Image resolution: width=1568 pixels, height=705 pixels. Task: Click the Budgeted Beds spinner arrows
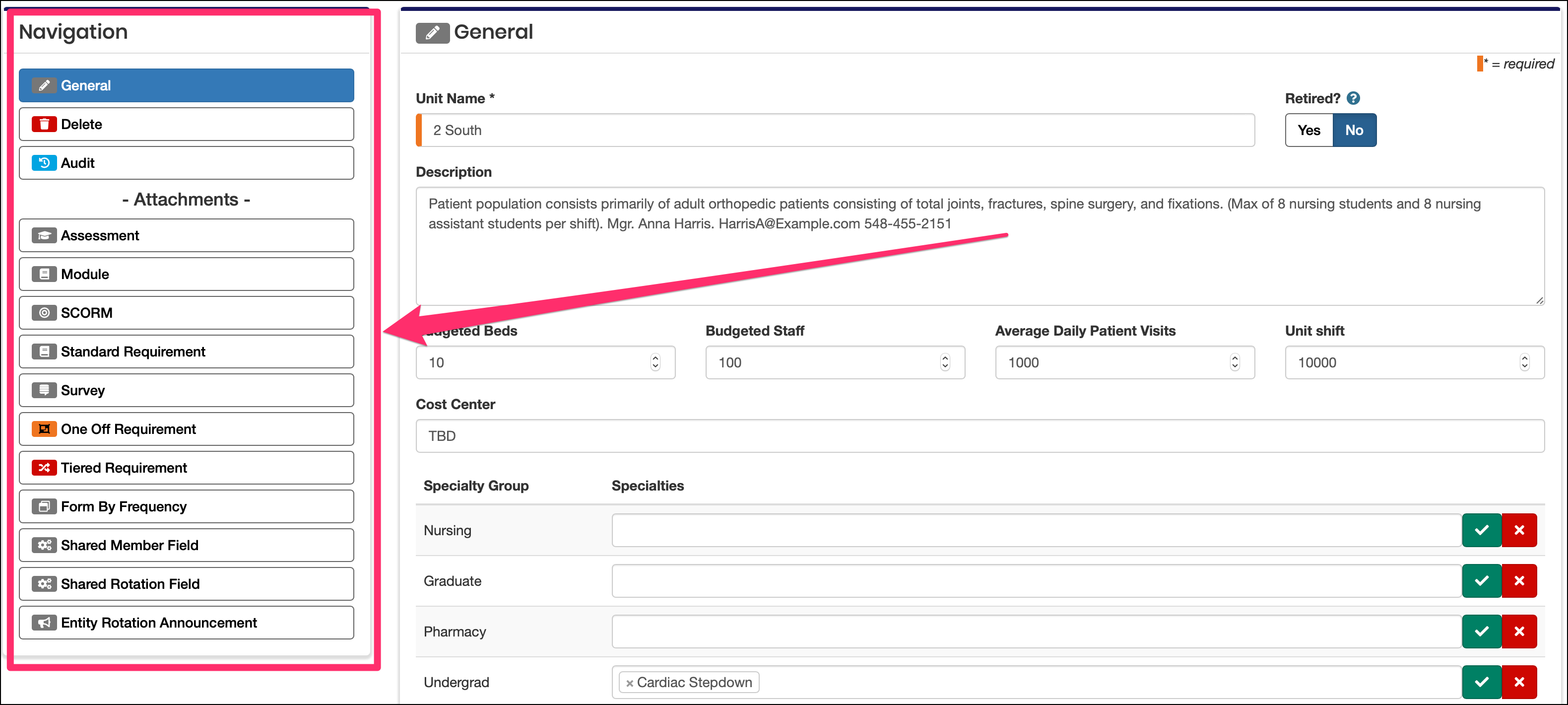[x=655, y=362]
